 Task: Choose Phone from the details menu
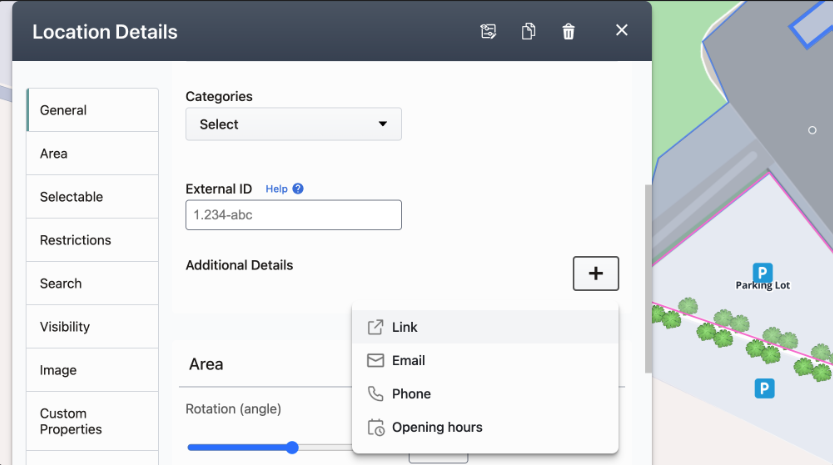[411, 394]
